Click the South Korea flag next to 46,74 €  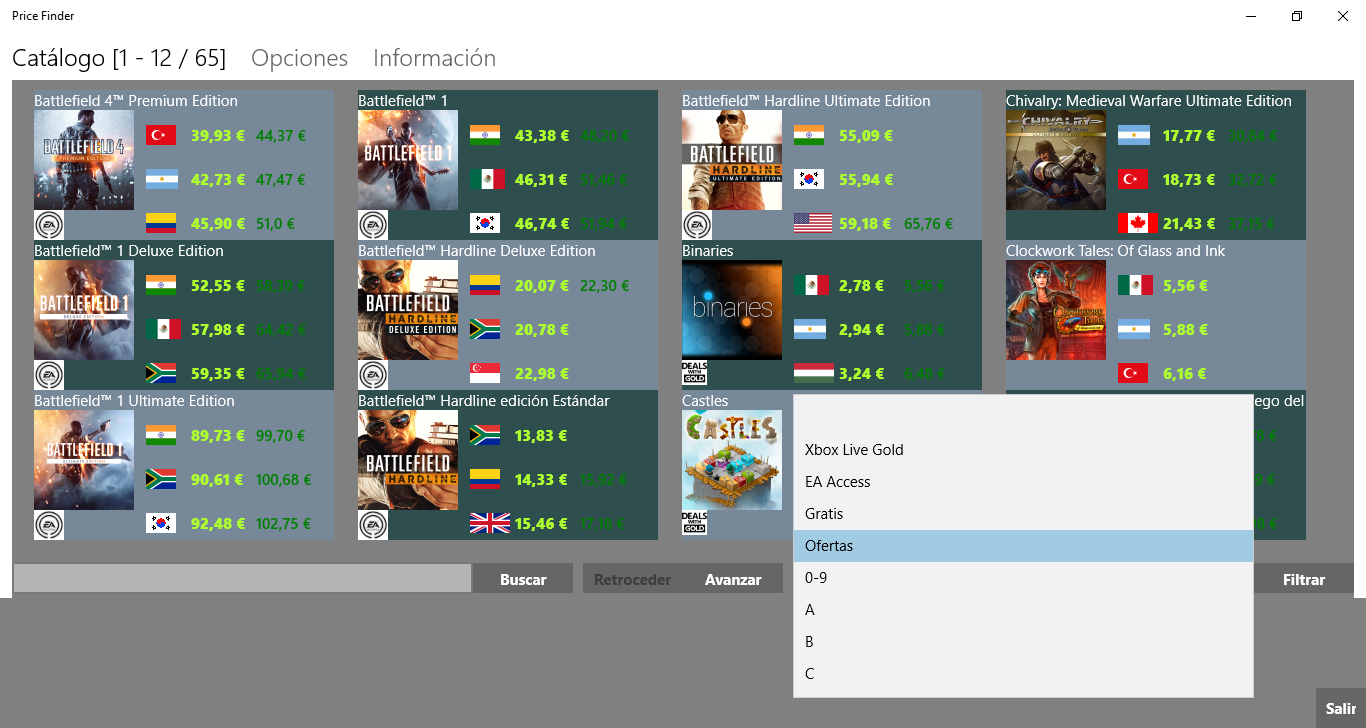coord(485,223)
